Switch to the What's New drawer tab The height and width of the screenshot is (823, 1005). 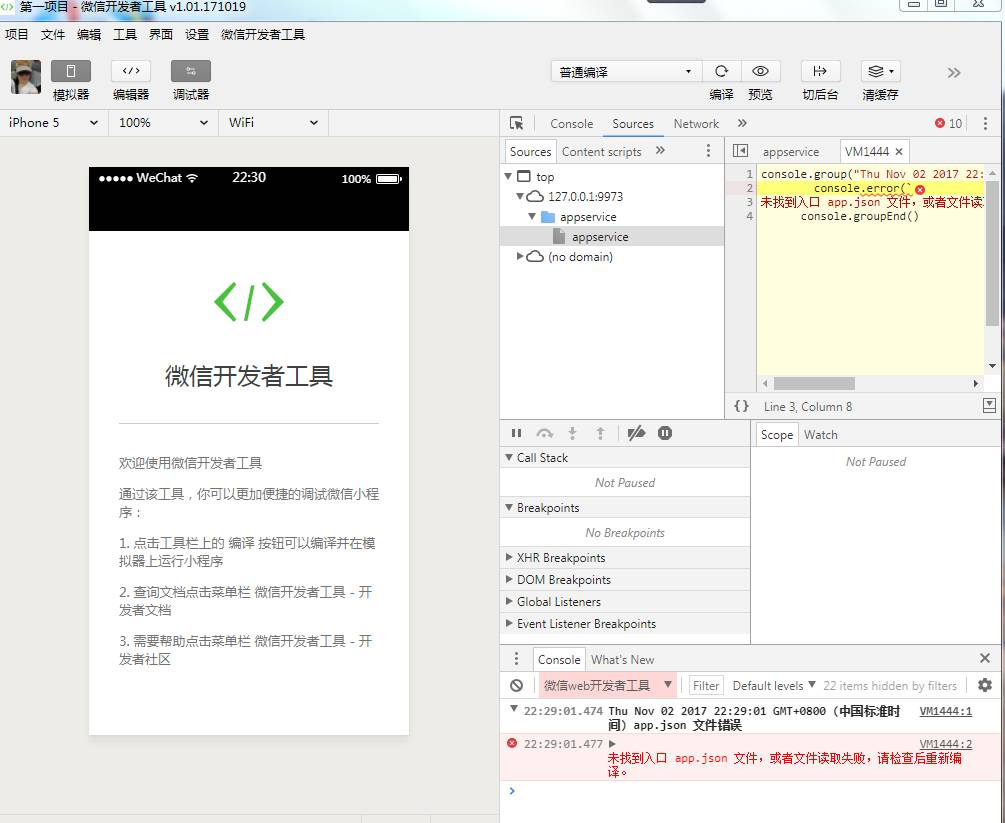tap(622, 660)
